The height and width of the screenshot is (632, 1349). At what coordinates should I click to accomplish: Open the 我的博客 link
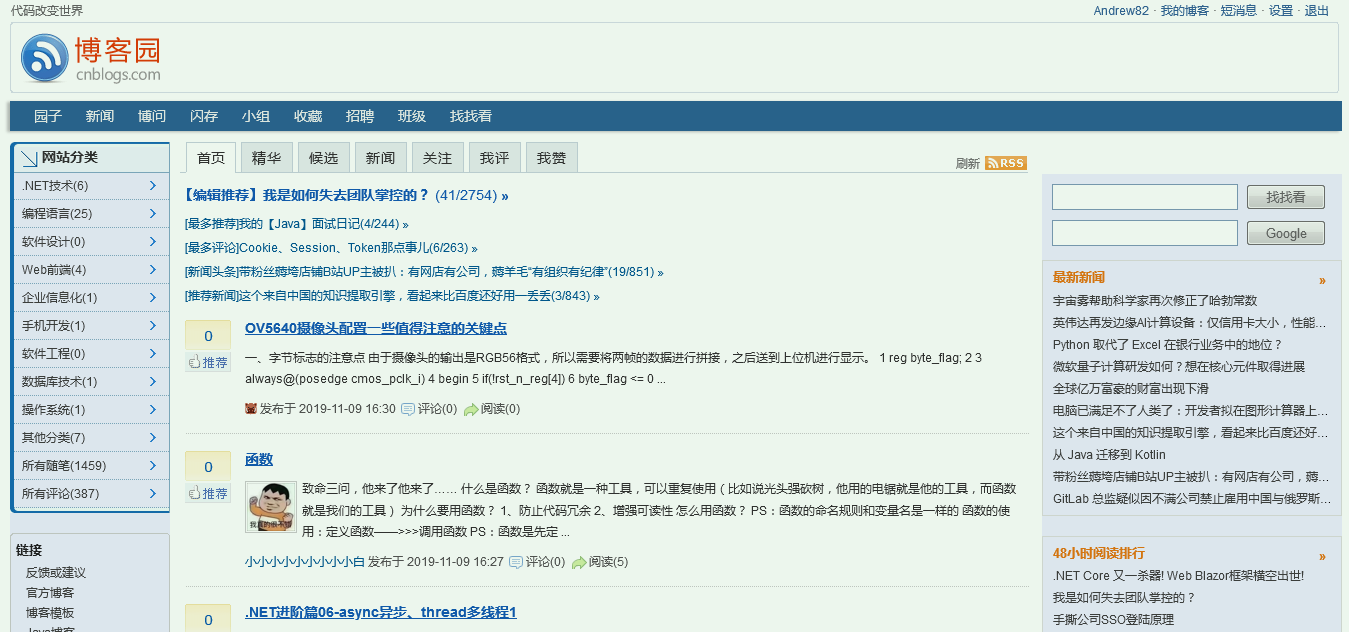[1185, 11]
